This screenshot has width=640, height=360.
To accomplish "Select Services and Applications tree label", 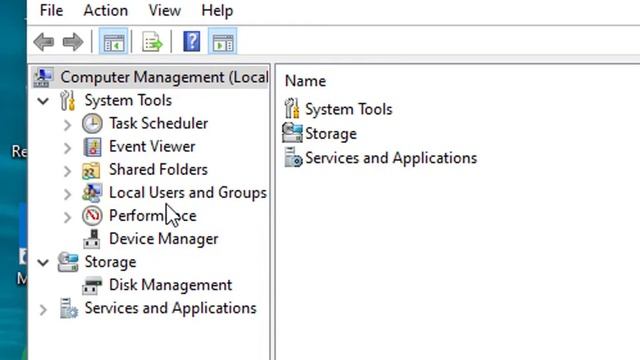I will [171, 308].
